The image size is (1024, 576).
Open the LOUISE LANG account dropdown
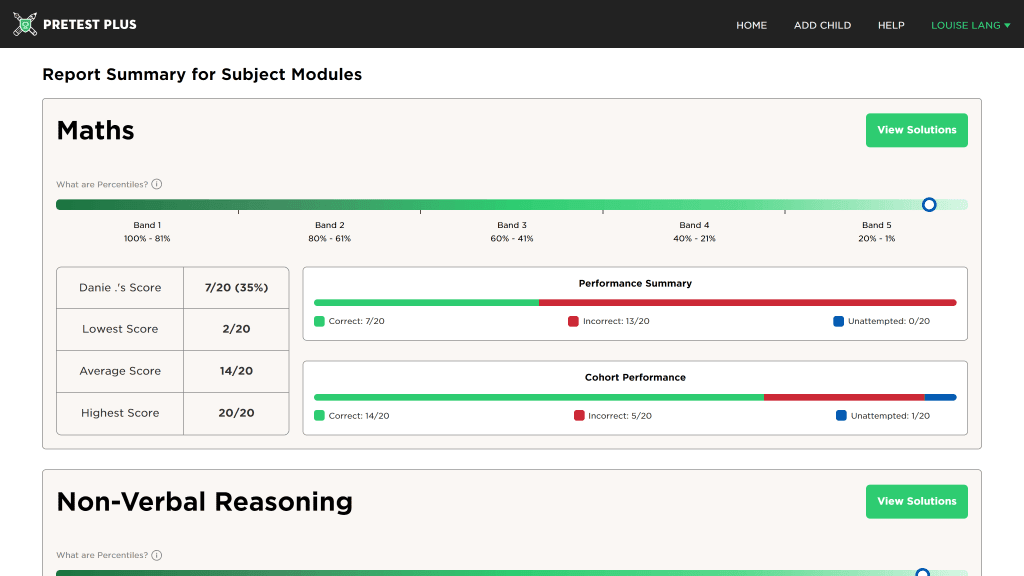(x=970, y=25)
